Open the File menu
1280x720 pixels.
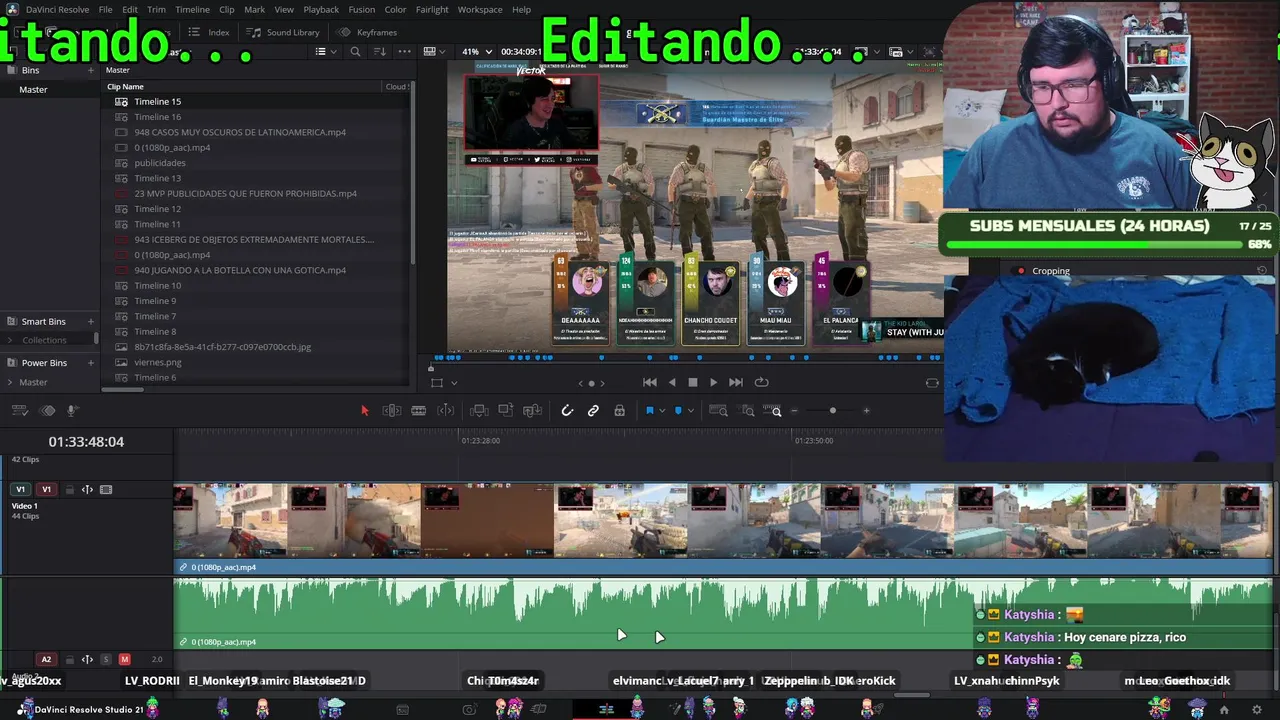point(105,10)
